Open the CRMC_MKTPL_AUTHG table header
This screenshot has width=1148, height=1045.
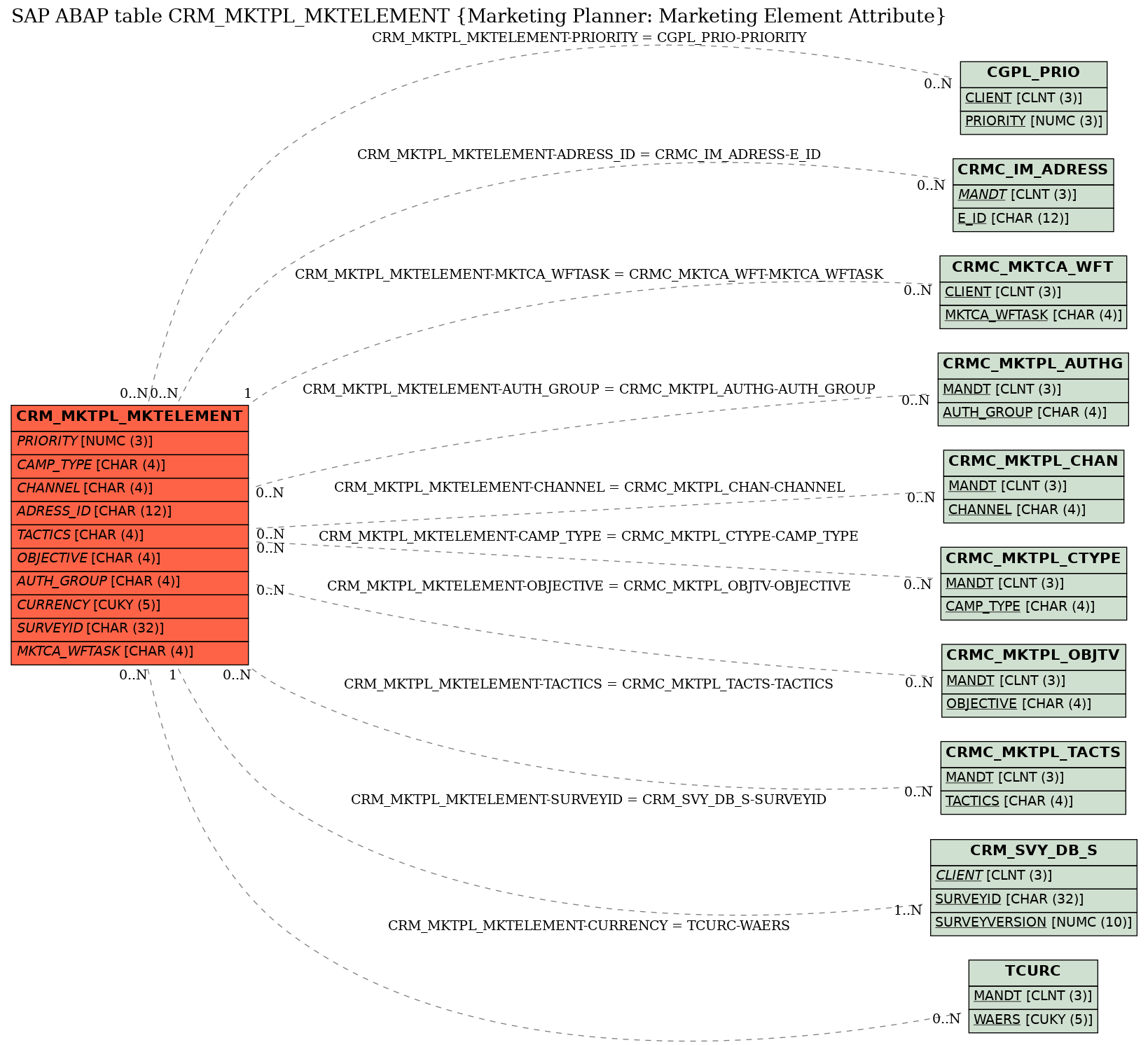1032,365
